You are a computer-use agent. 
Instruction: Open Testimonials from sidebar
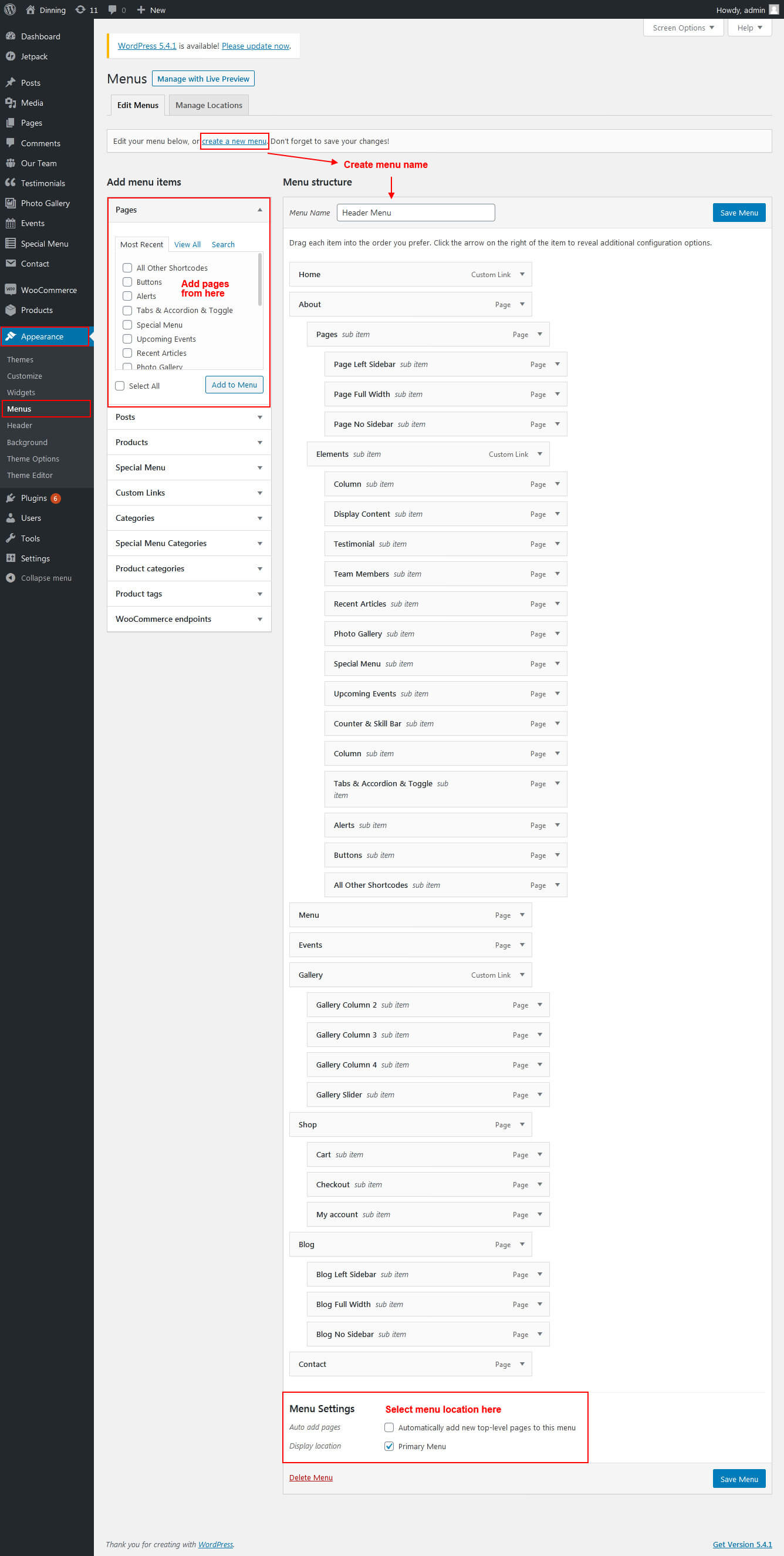[42, 183]
